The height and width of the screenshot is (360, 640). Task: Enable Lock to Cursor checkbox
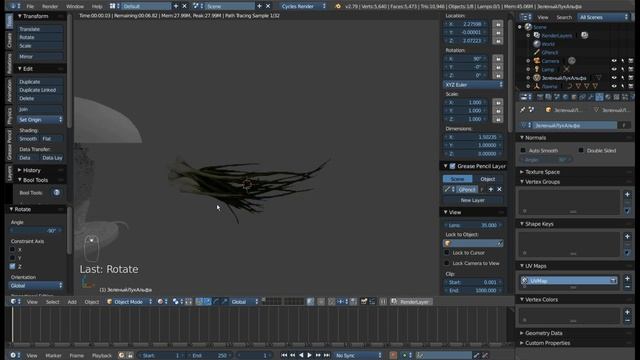[x=447, y=253]
